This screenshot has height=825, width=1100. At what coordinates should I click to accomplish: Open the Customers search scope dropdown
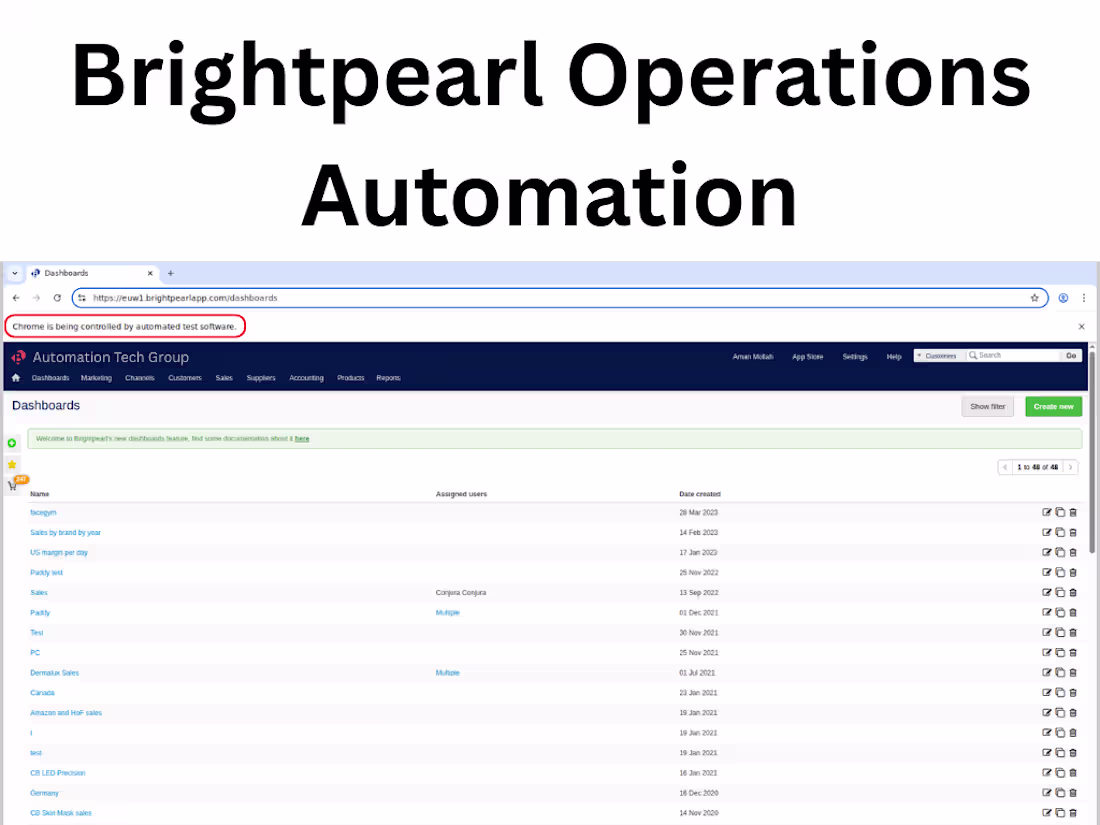pos(938,355)
